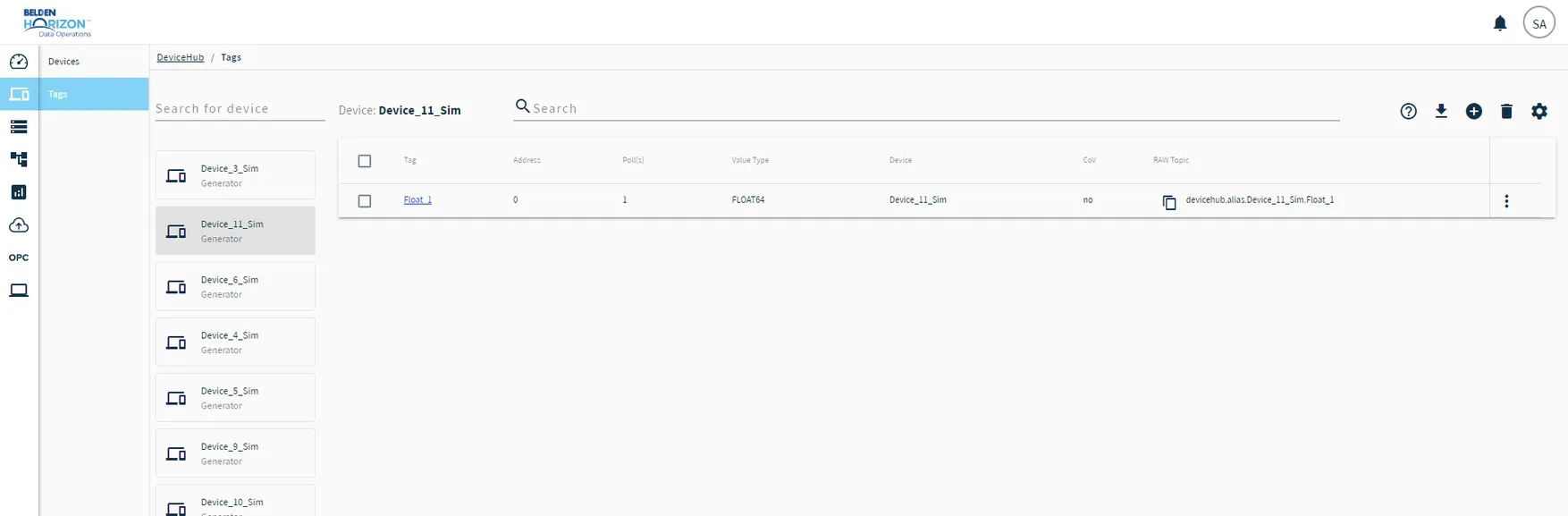Delete selected tags with trash icon

point(1506,111)
